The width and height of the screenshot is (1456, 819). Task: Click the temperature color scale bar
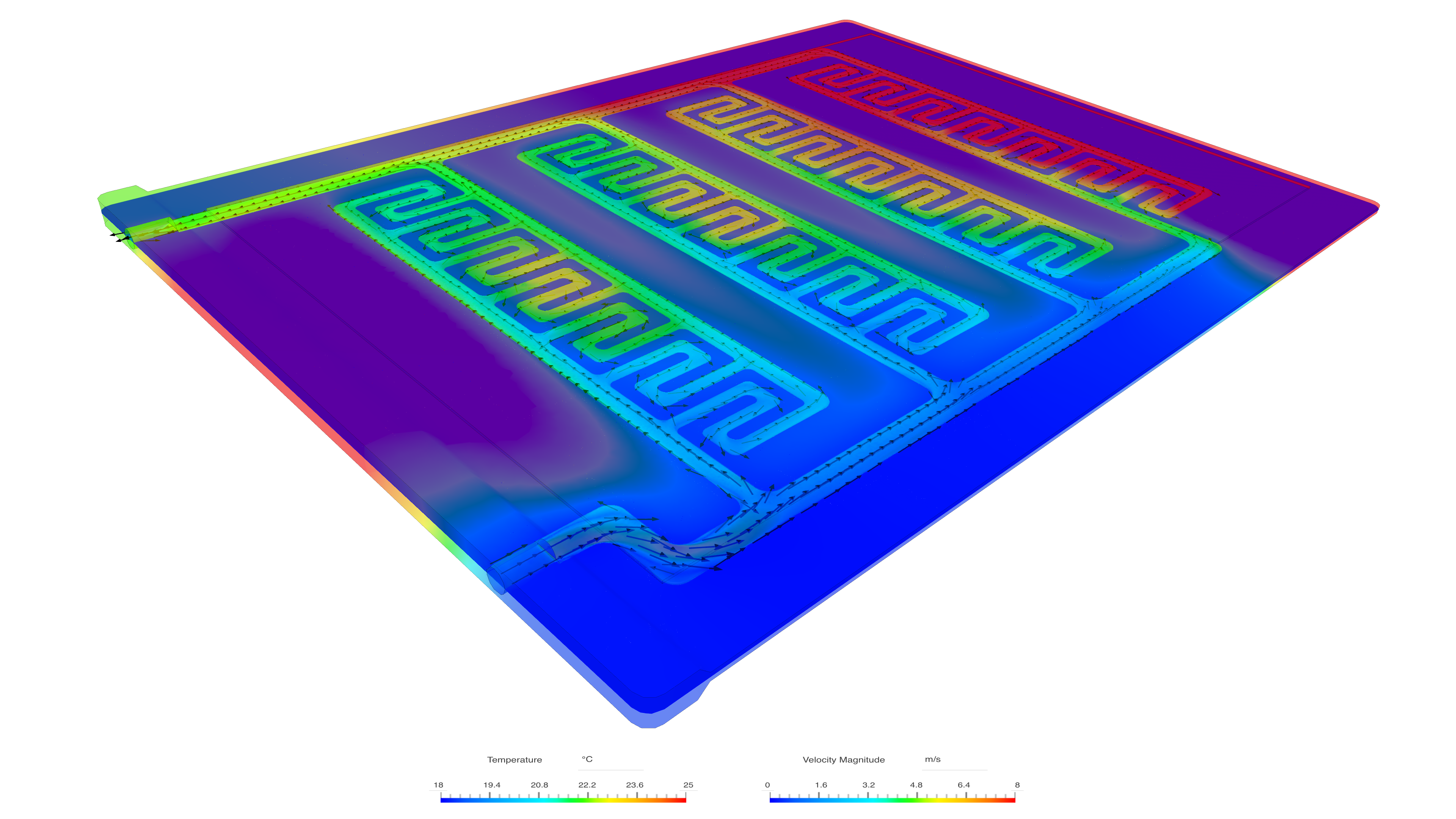(x=563, y=800)
